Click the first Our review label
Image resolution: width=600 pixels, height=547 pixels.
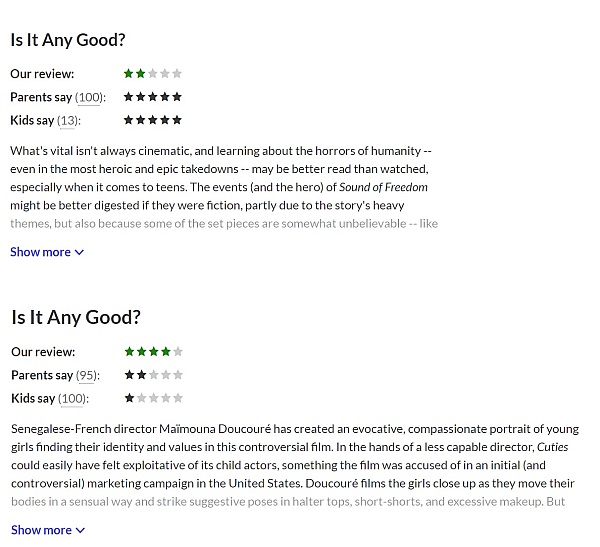pos(42,74)
